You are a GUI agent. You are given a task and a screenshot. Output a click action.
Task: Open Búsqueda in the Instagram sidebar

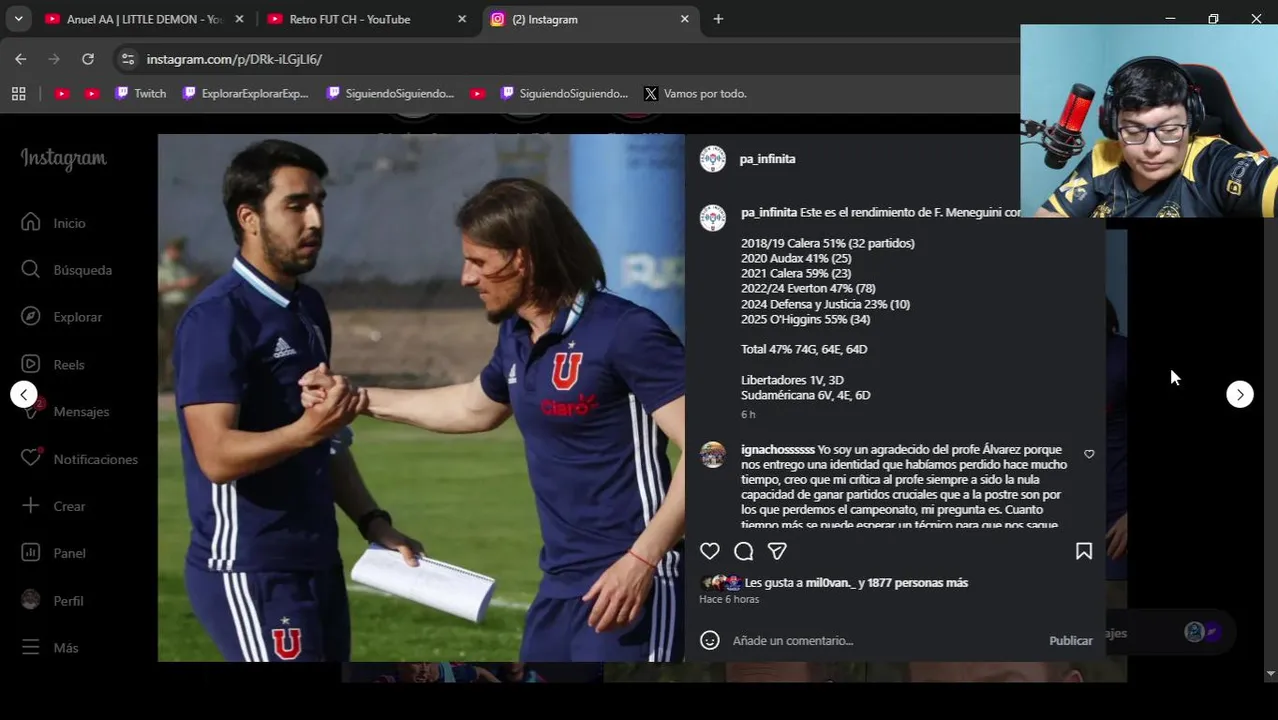(67, 270)
